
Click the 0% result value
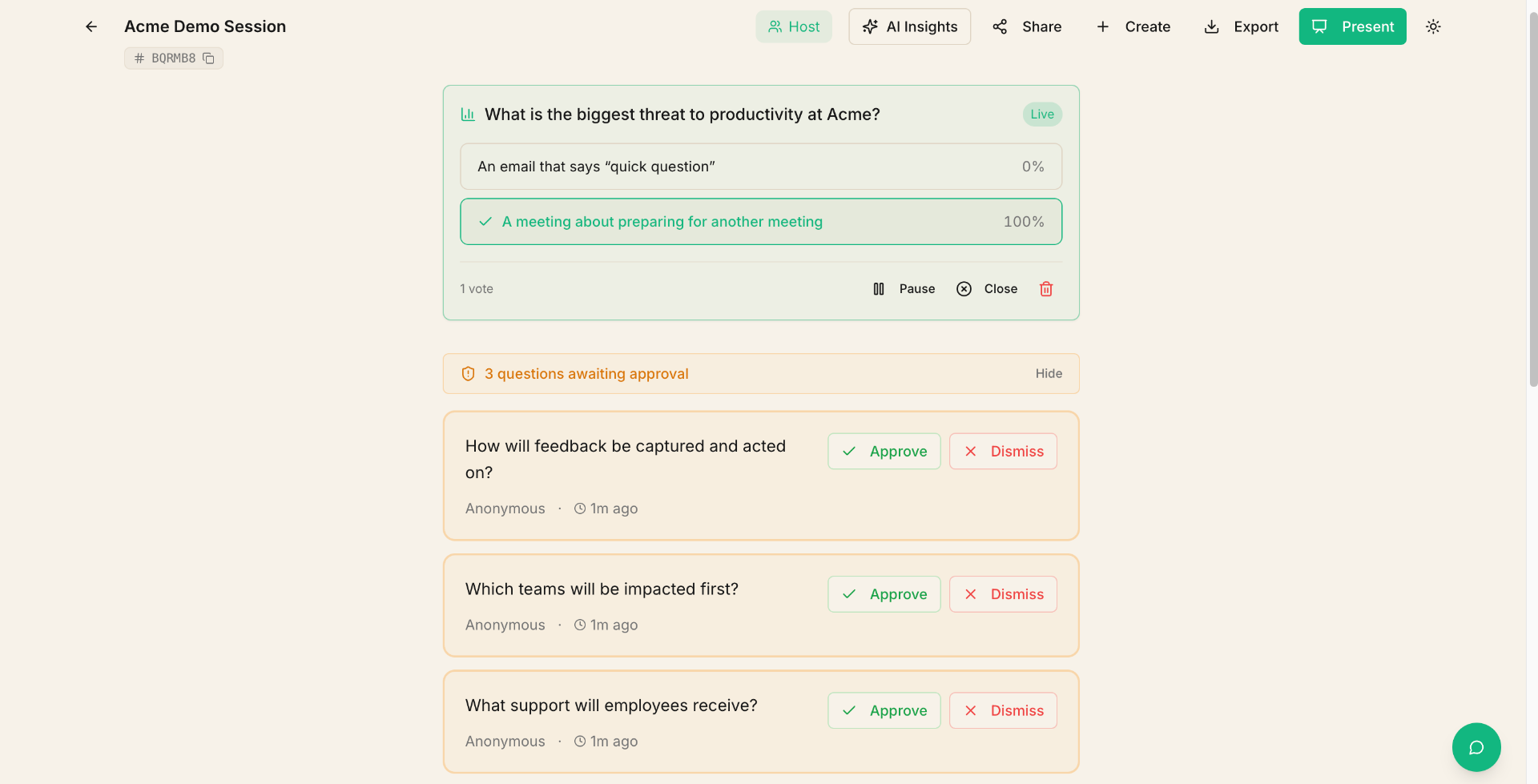(1033, 167)
